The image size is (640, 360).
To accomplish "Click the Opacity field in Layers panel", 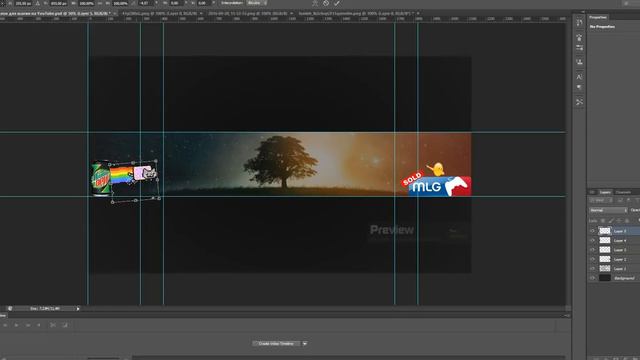I will 636,210.
